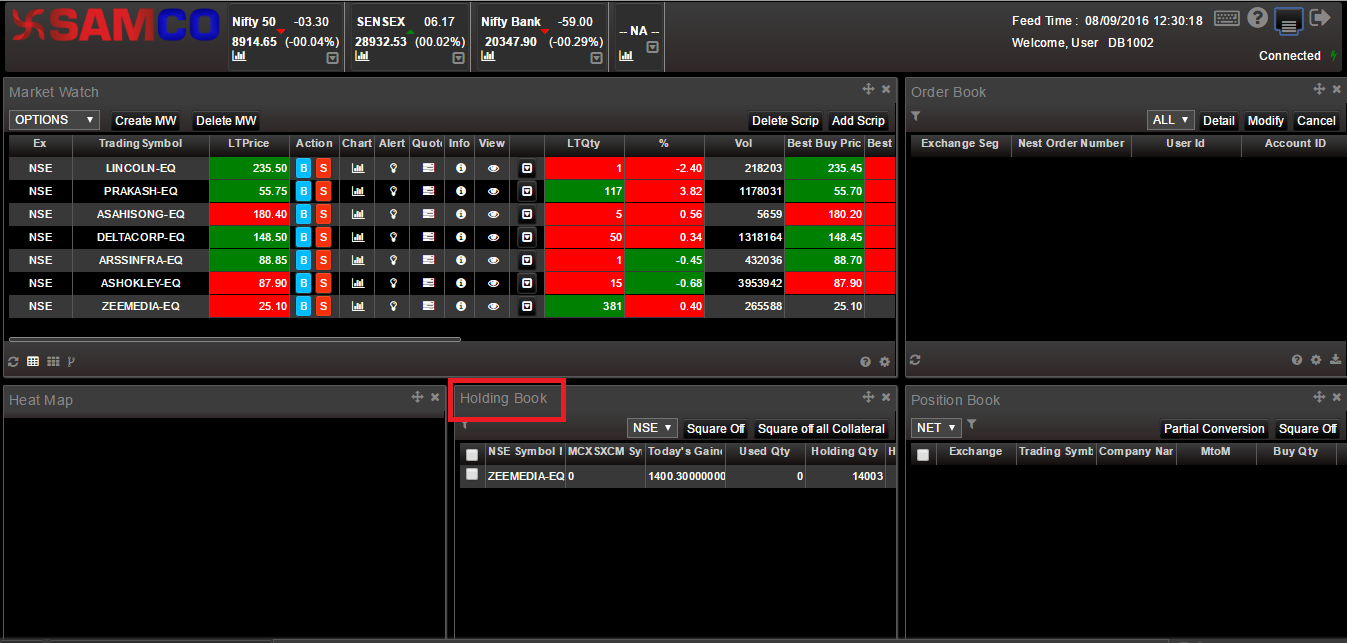Refresh the Order Book panel

click(915, 360)
